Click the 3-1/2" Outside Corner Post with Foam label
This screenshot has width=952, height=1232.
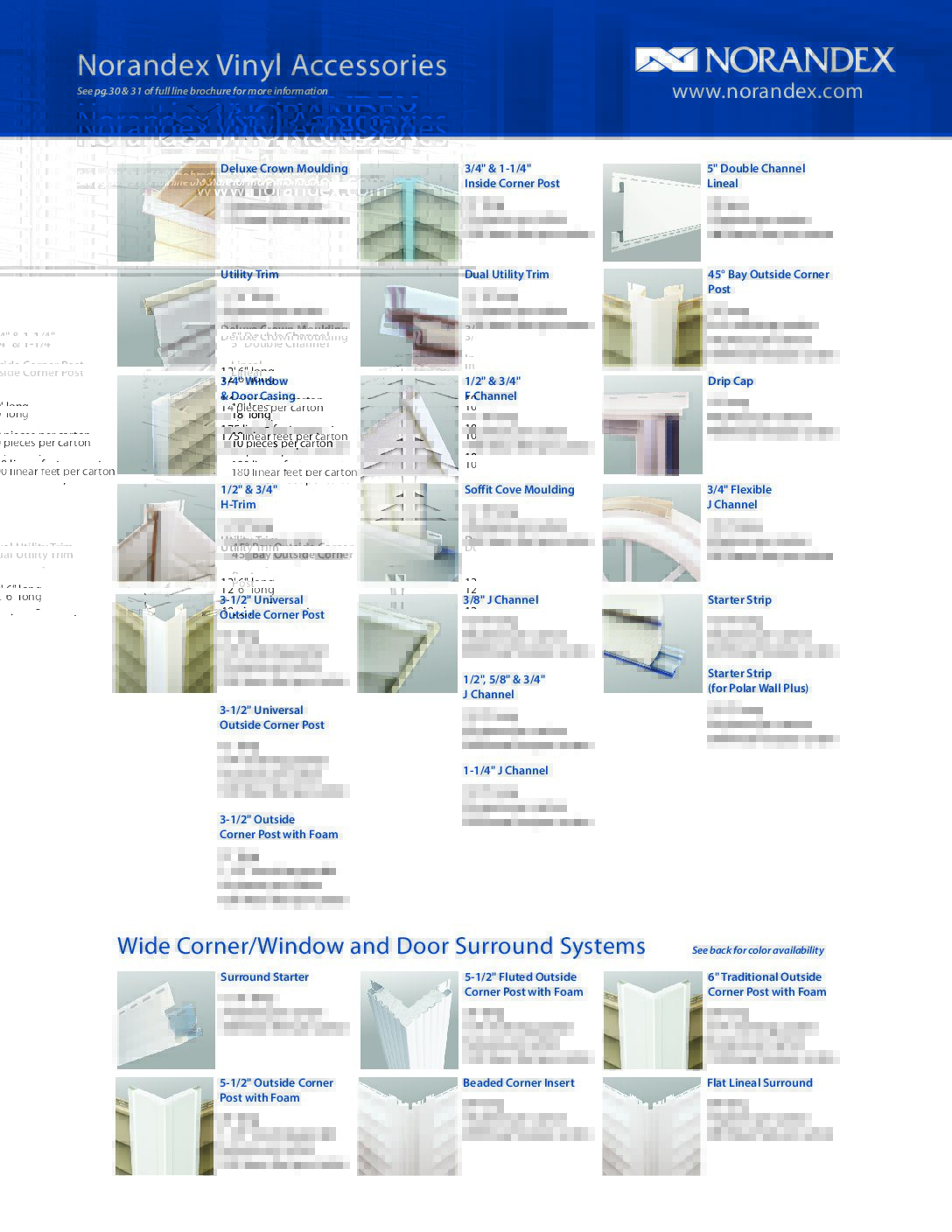278,827
